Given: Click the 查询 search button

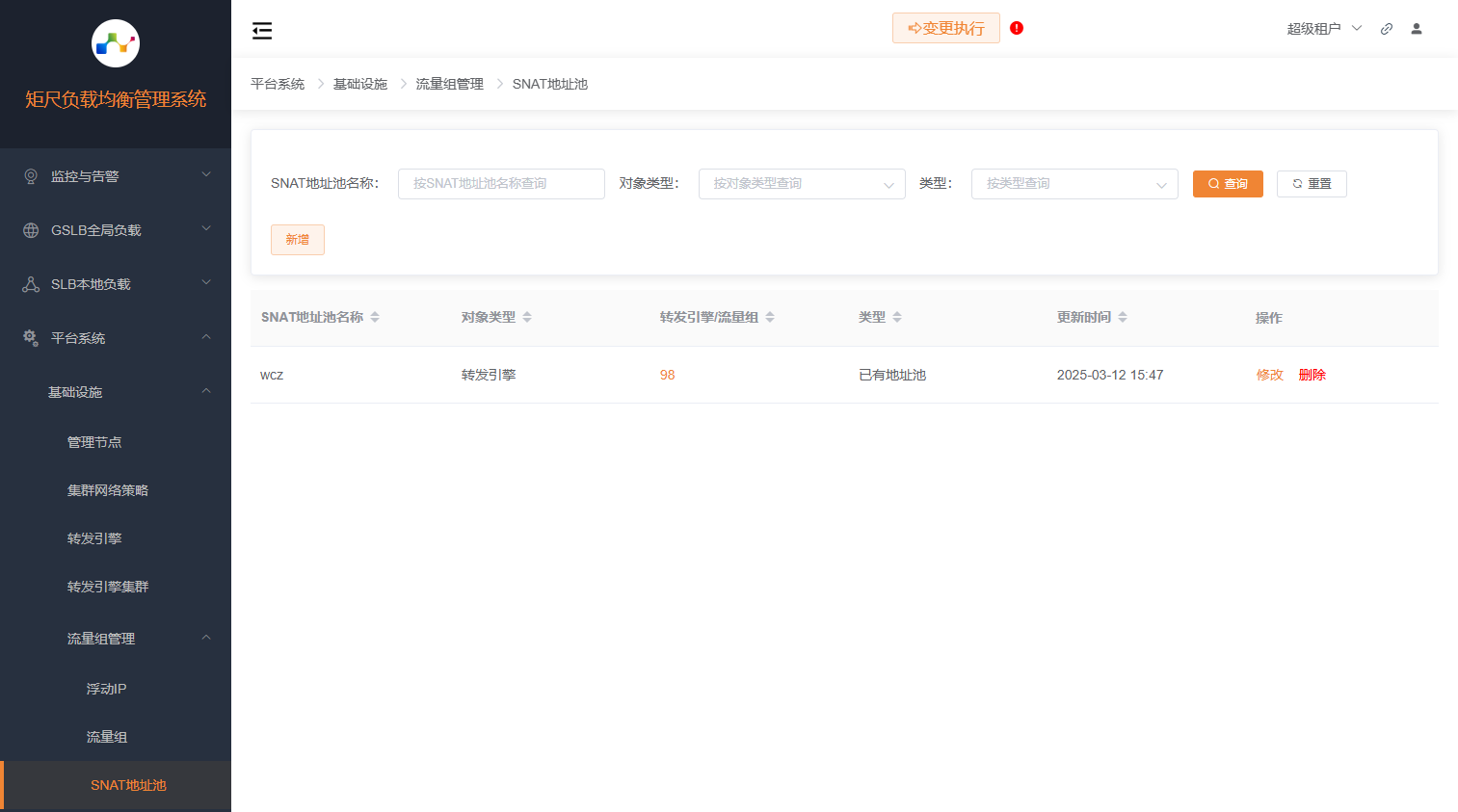Looking at the screenshot, I should click(x=1227, y=184).
